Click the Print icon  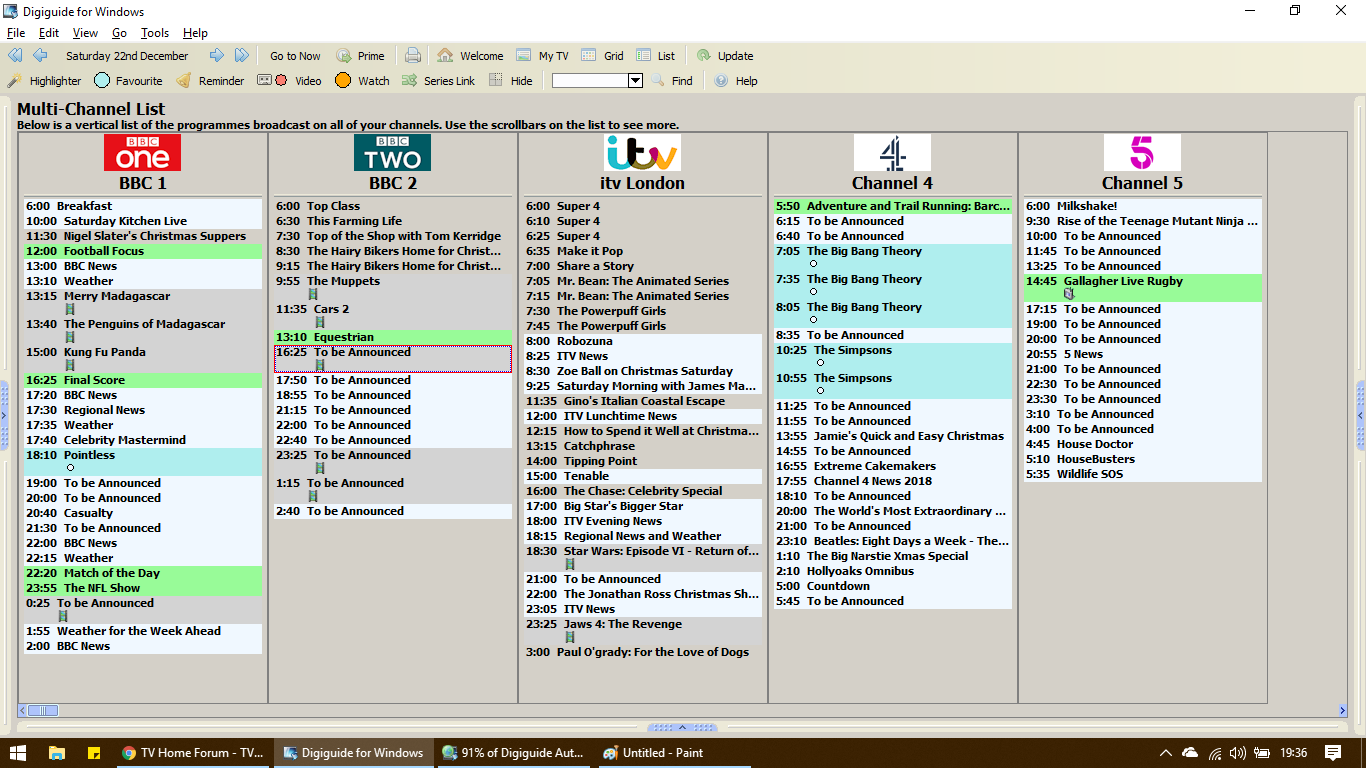(x=413, y=56)
